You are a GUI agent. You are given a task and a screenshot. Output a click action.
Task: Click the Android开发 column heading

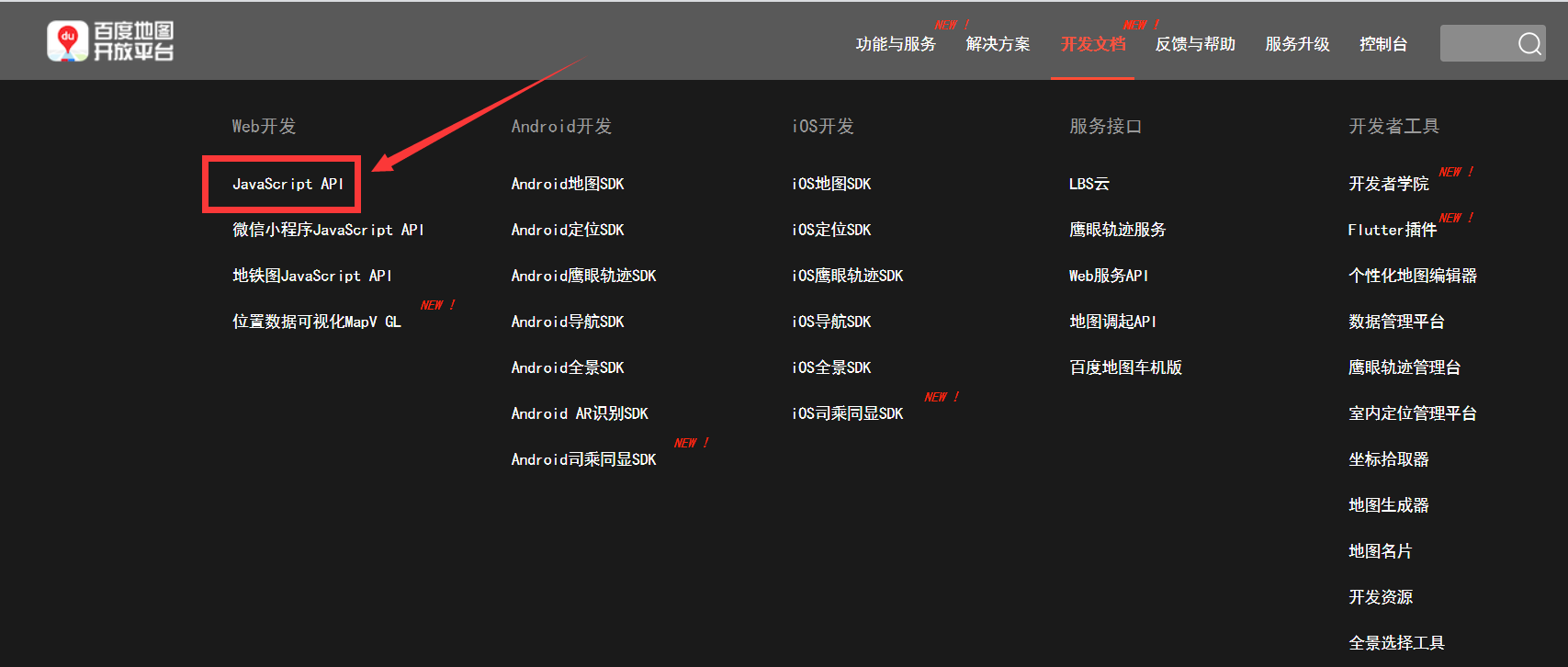tap(561, 126)
